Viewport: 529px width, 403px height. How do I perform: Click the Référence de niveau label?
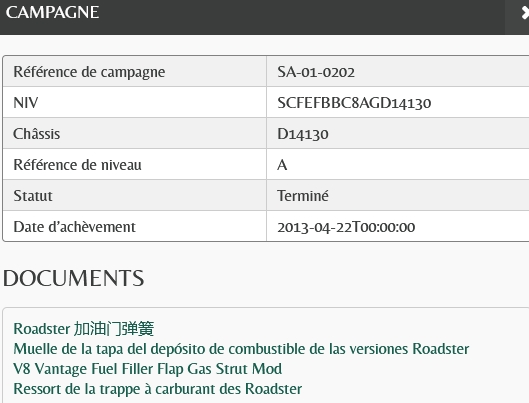[x=78, y=165]
